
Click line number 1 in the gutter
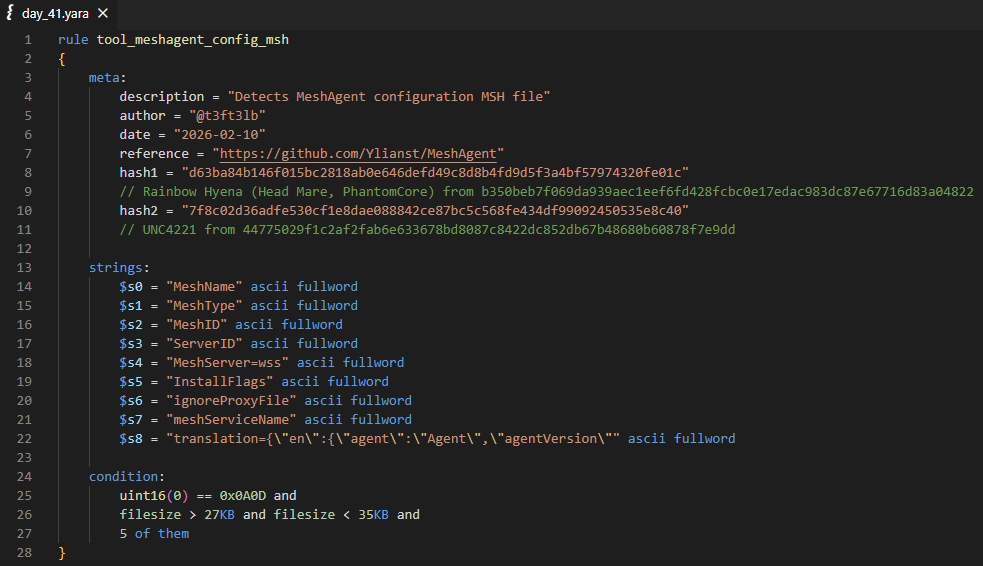coord(28,39)
